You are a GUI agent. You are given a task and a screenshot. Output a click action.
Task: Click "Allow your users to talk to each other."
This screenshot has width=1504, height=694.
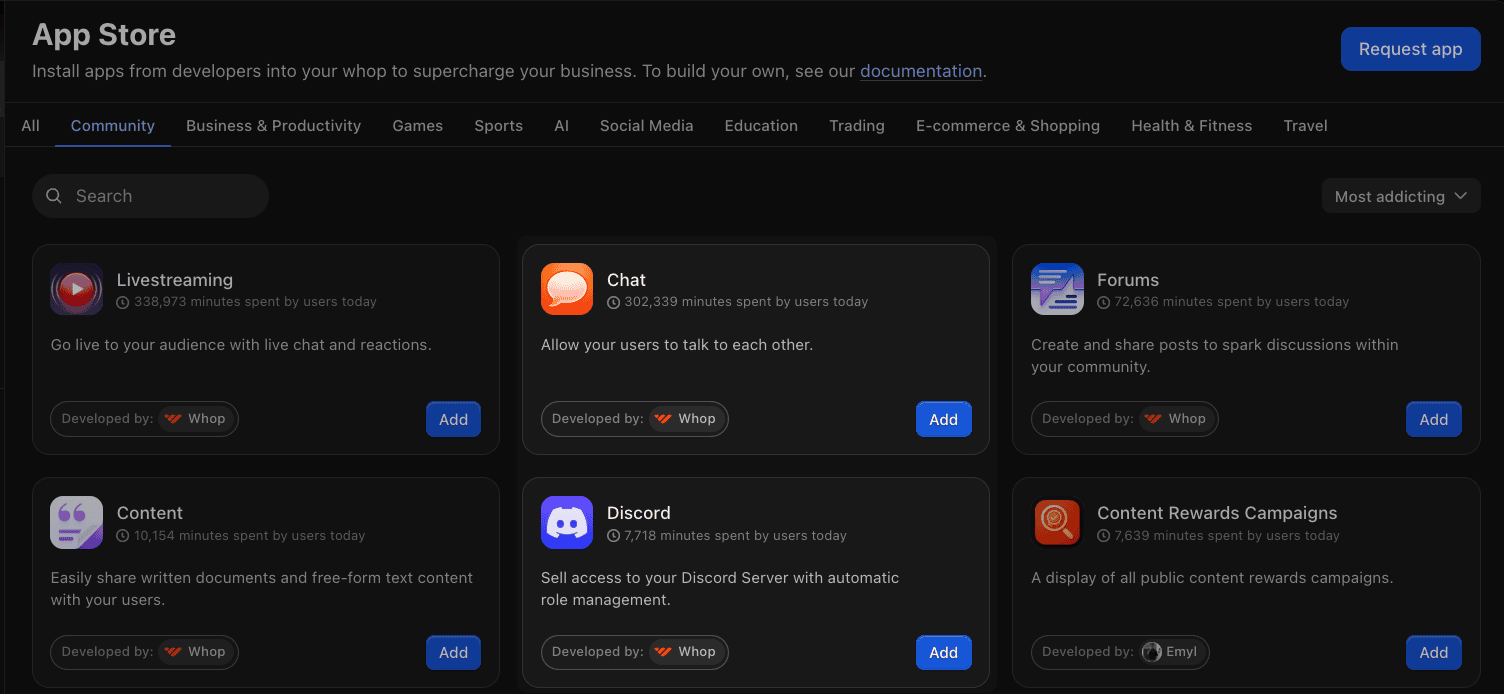[677, 345]
